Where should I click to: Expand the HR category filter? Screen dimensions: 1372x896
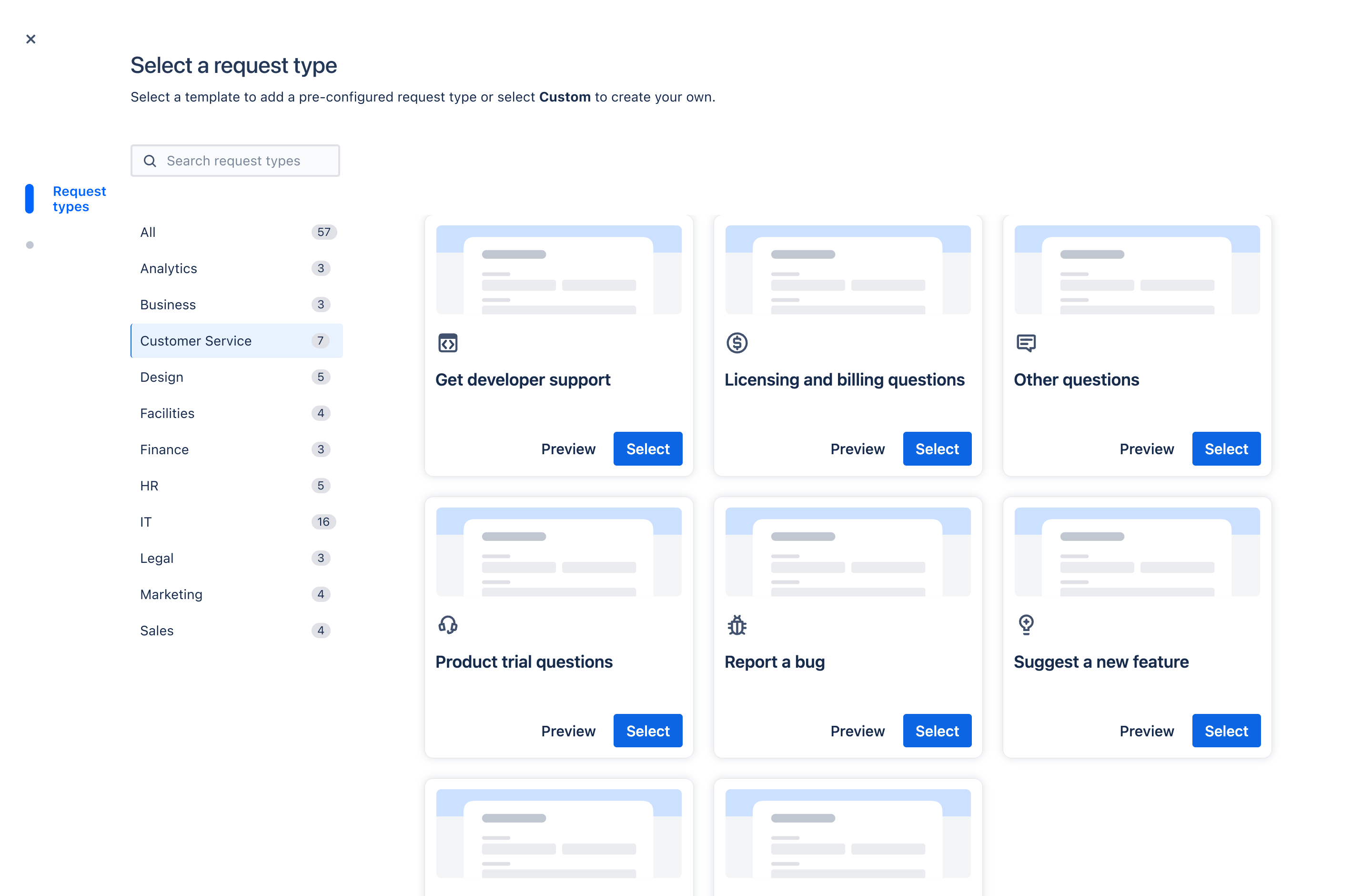pyautogui.click(x=149, y=485)
